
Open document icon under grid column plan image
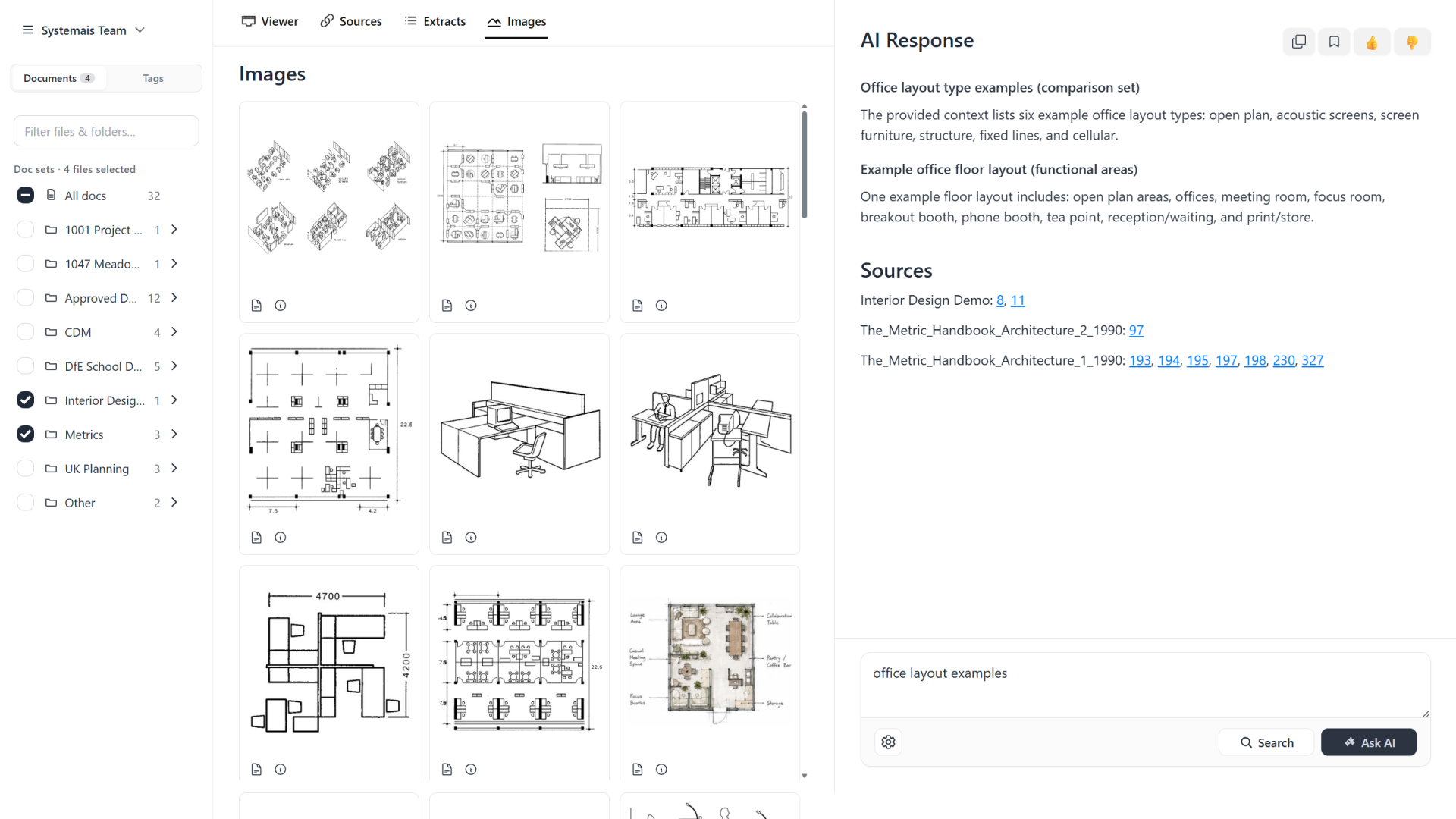coord(256,538)
